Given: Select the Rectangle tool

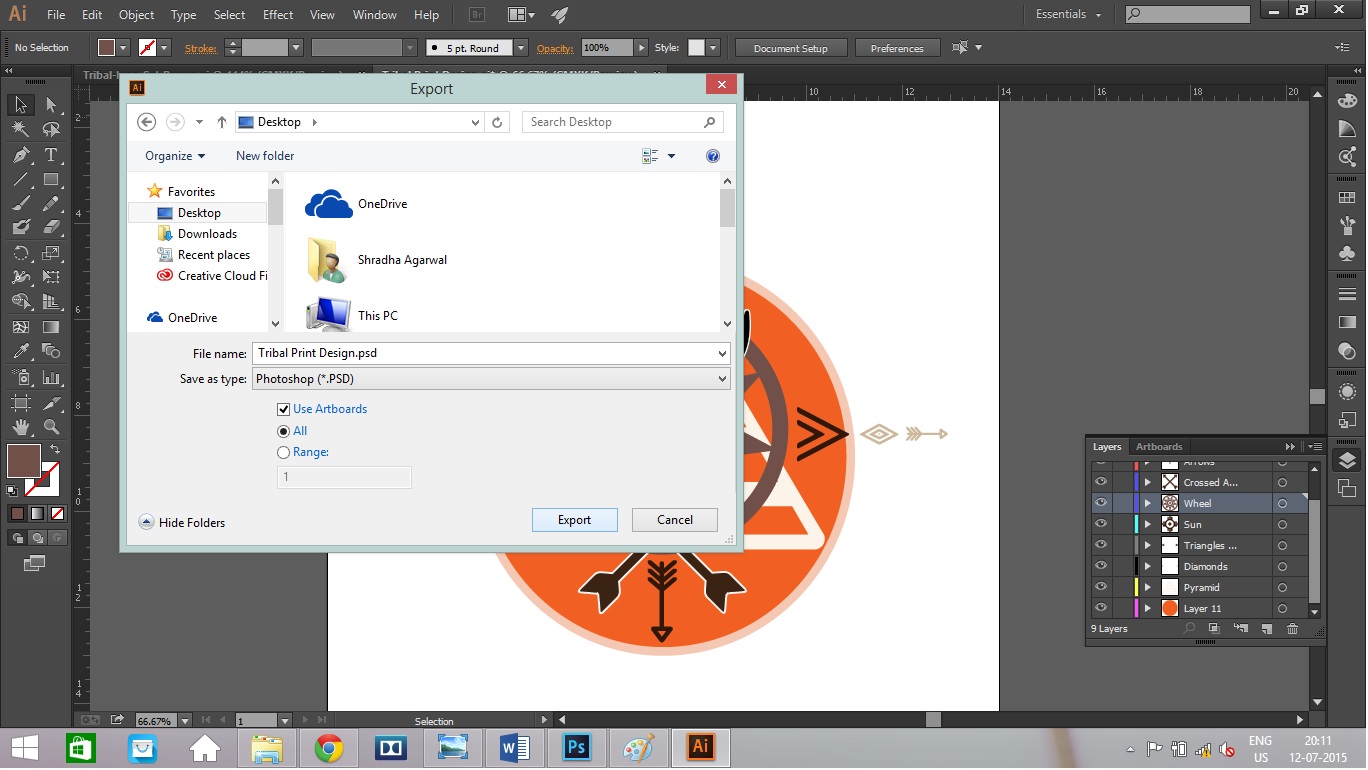Looking at the screenshot, I should coord(51,180).
